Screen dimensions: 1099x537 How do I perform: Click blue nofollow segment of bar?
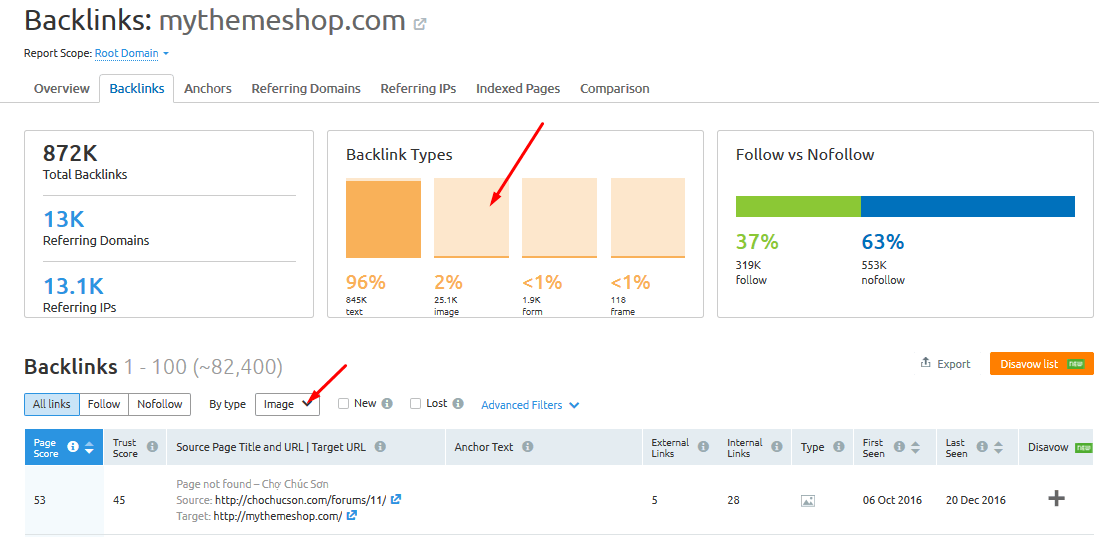[x=968, y=206]
